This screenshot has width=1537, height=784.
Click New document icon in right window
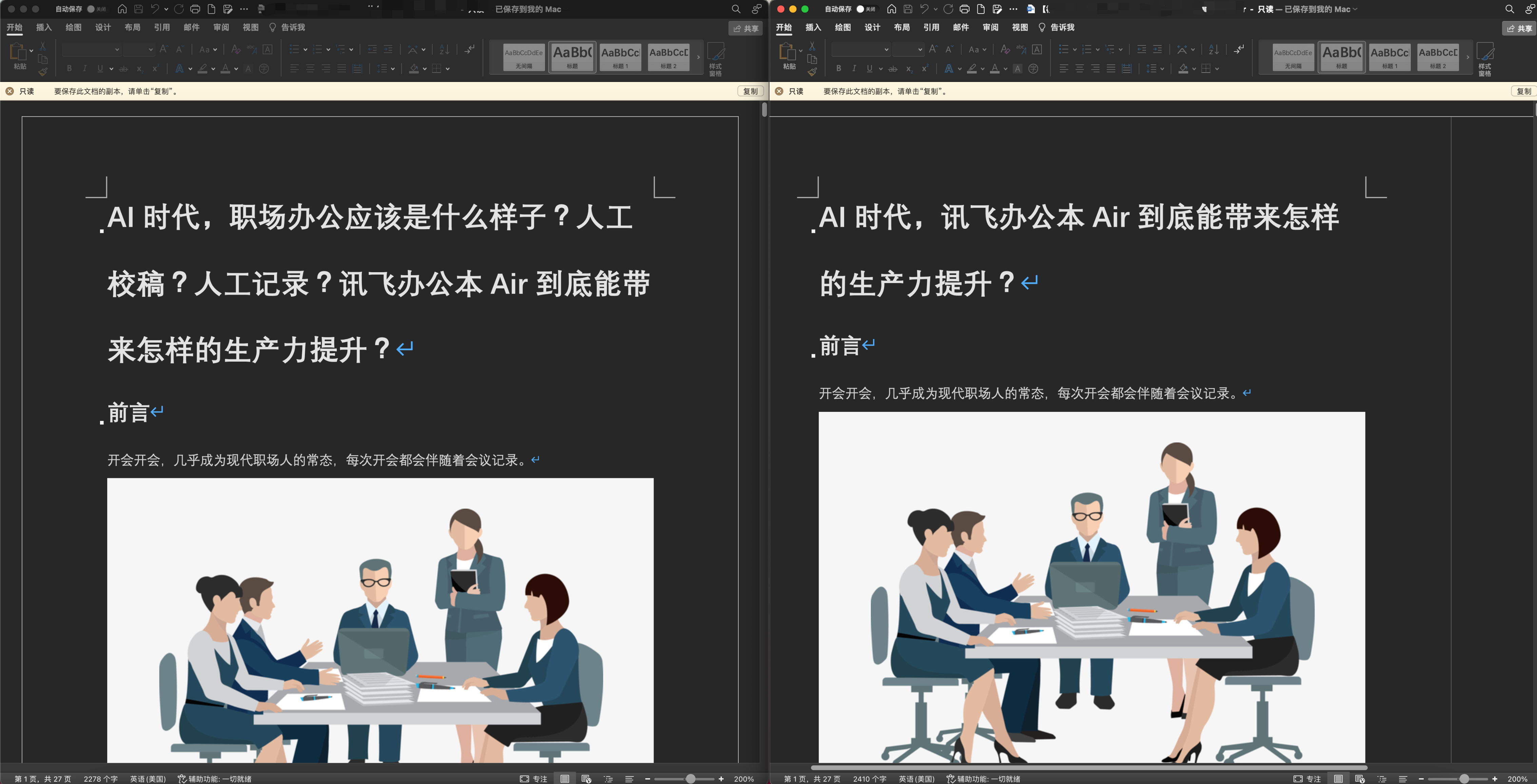pyautogui.click(x=980, y=9)
